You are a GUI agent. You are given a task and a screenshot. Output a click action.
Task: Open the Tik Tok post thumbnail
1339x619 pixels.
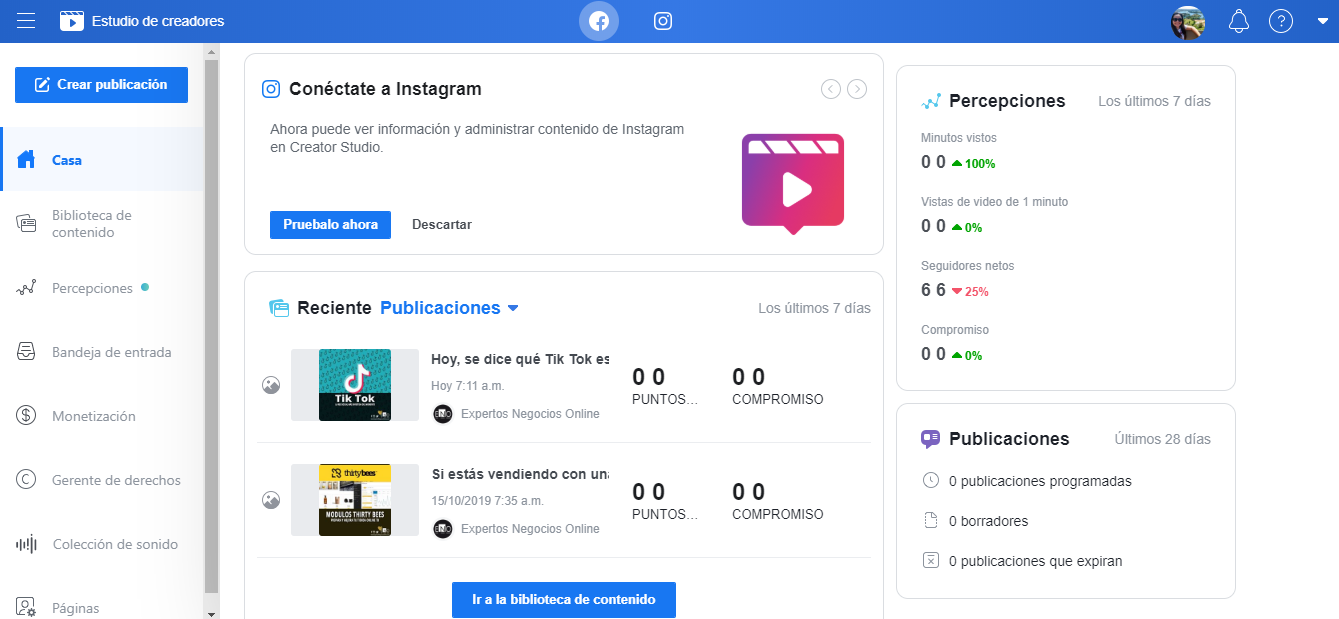click(x=355, y=385)
